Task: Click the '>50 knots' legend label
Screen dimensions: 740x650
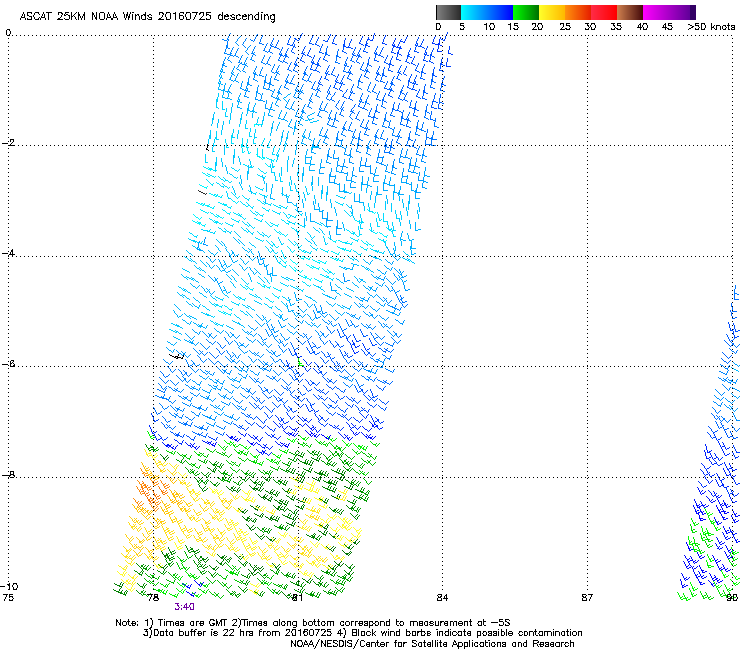Action: coord(711,27)
